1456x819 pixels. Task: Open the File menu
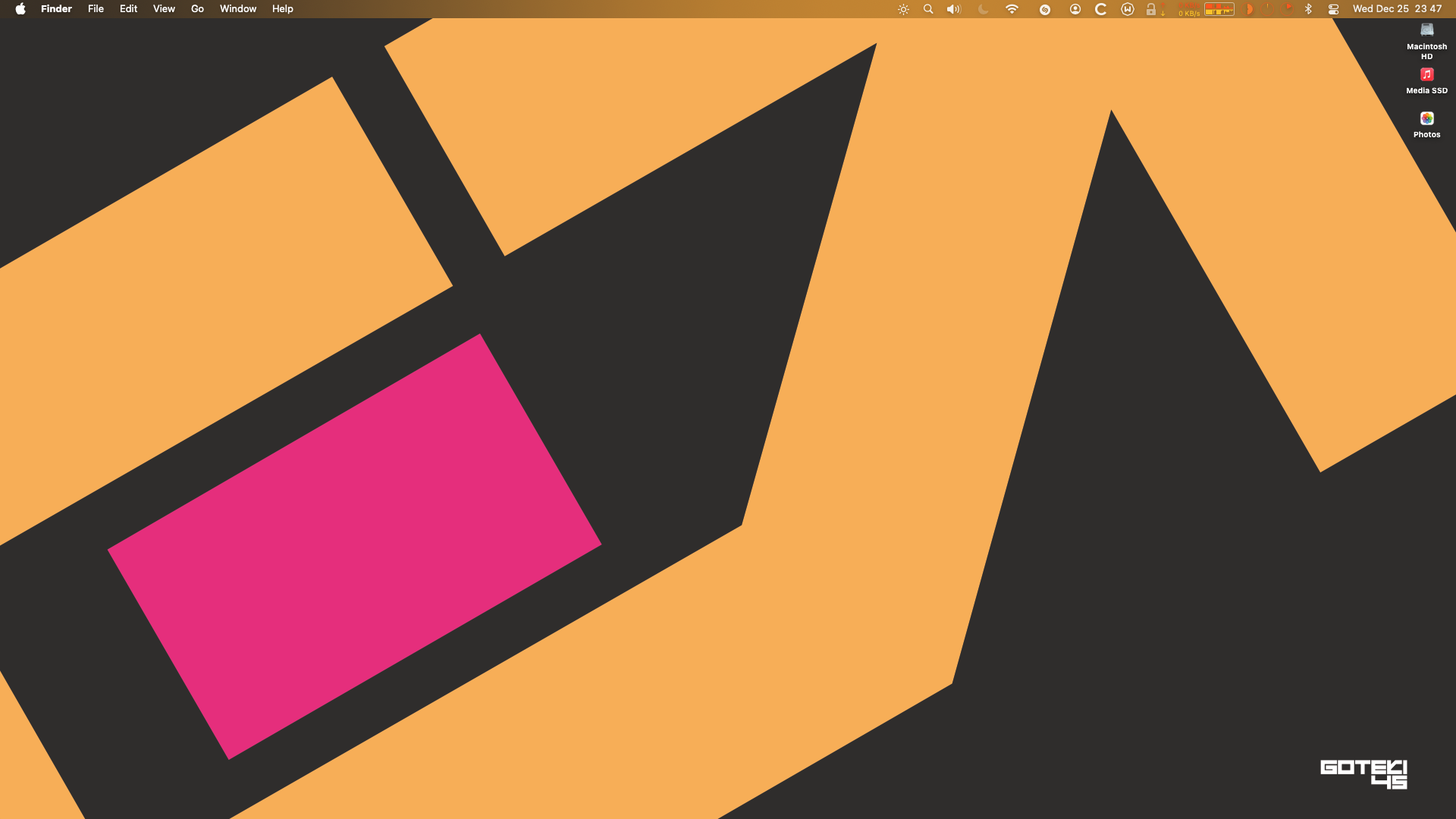(96, 9)
